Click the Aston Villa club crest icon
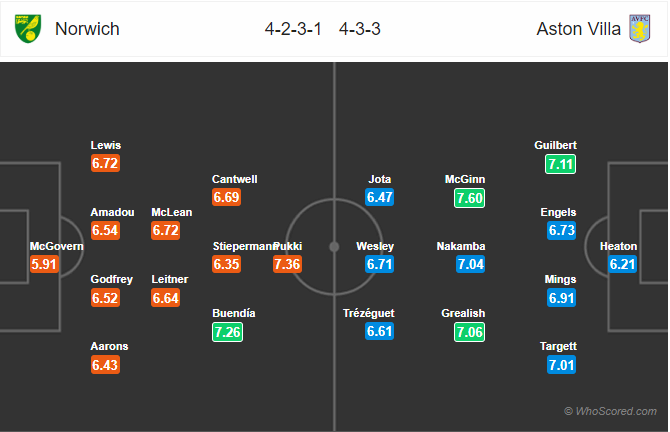 click(639, 29)
